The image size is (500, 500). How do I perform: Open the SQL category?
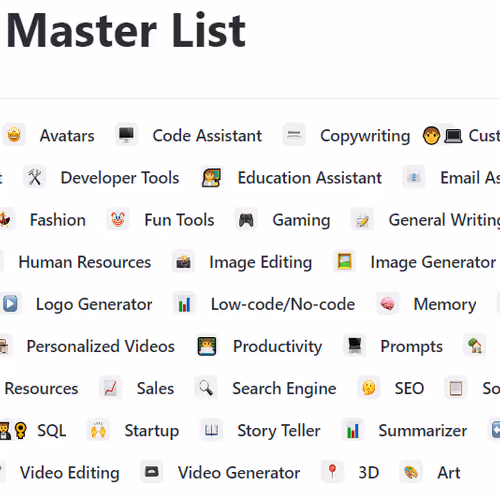pos(52,431)
